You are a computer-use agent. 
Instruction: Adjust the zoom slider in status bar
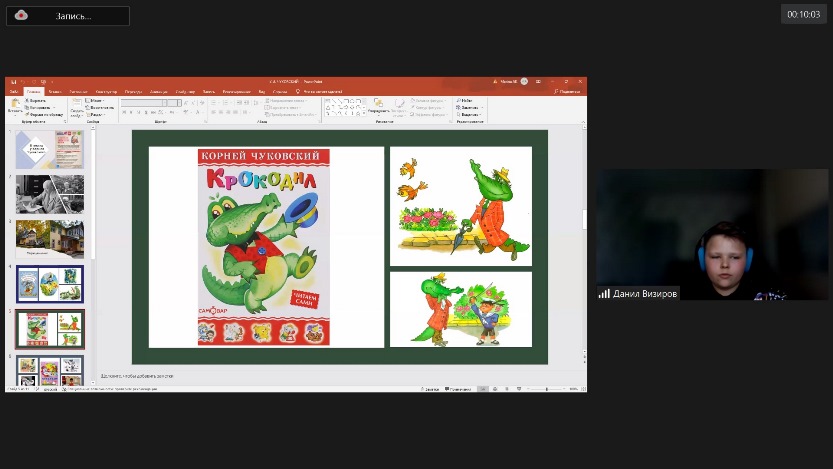click(x=546, y=388)
